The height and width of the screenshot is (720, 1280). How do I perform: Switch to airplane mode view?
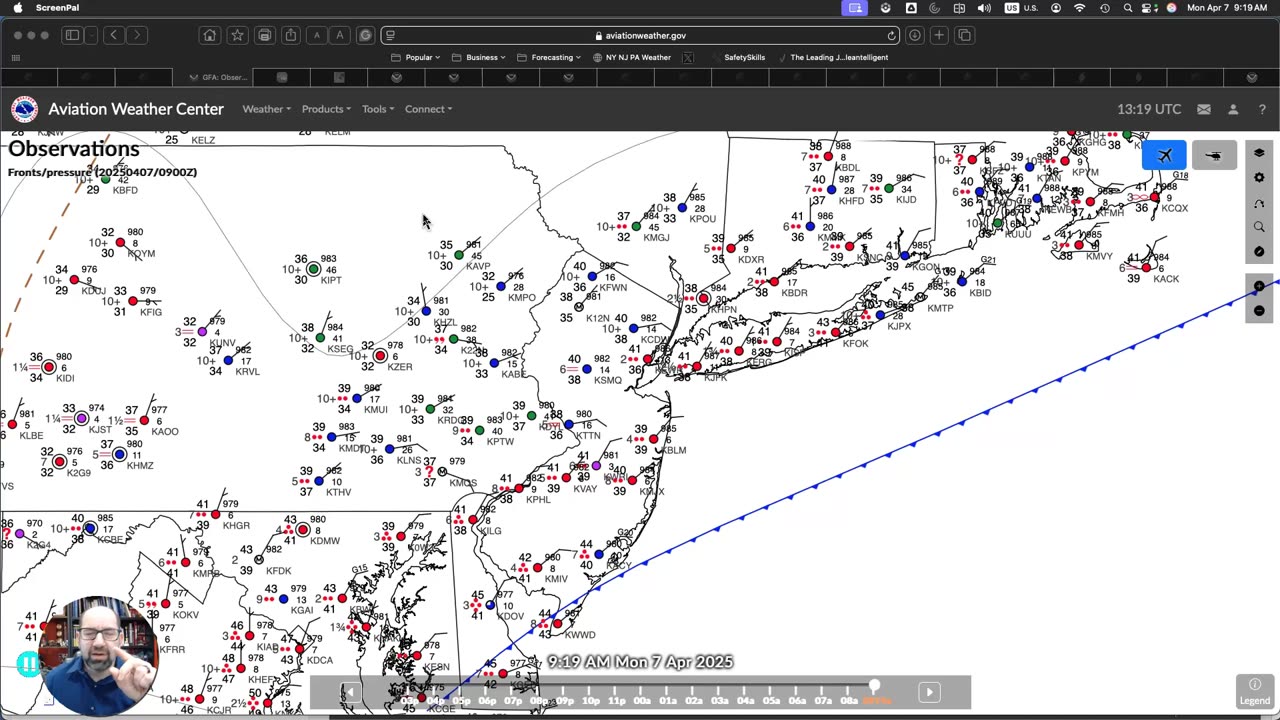(x=1164, y=156)
